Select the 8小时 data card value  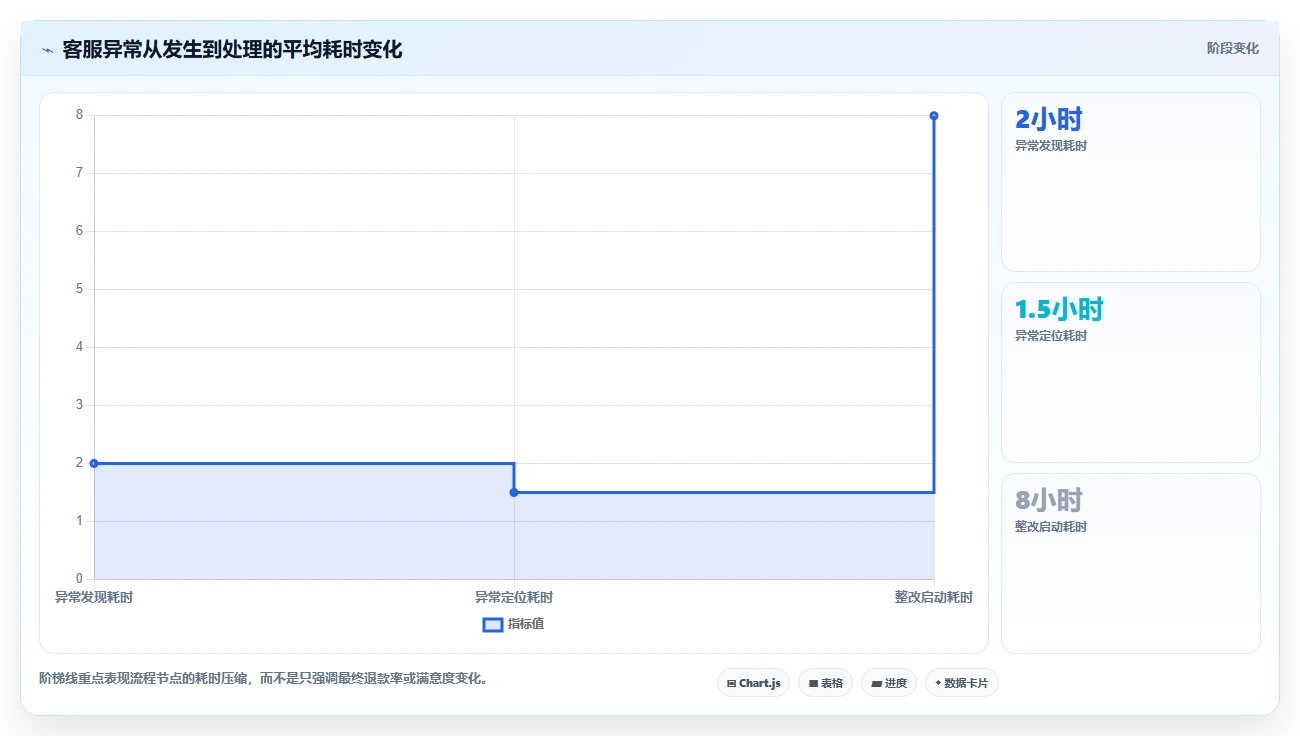pyautogui.click(x=1049, y=500)
